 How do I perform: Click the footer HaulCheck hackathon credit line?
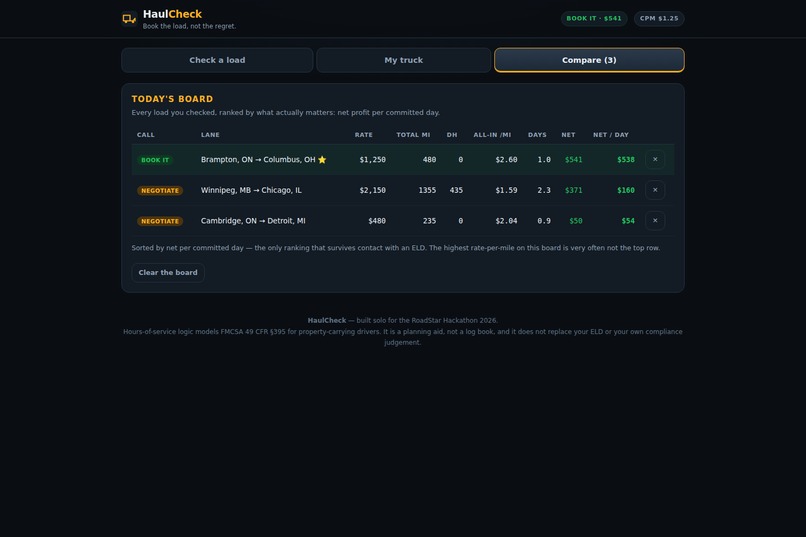(402, 320)
